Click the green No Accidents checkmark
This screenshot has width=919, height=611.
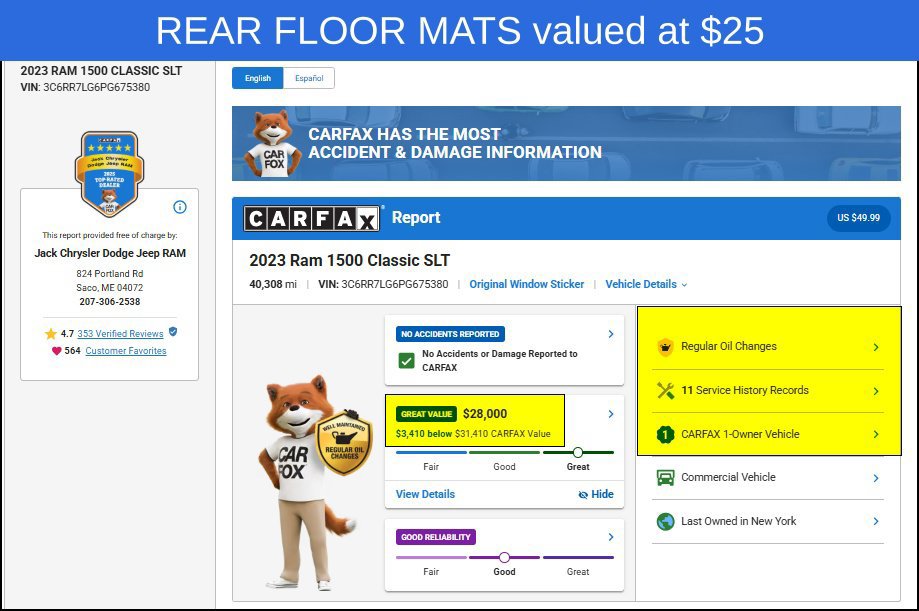point(406,361)
